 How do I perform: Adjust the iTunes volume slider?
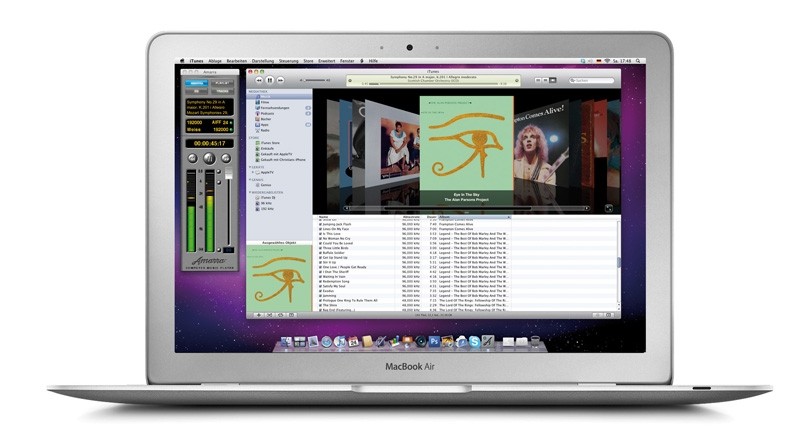pos(314,80)
